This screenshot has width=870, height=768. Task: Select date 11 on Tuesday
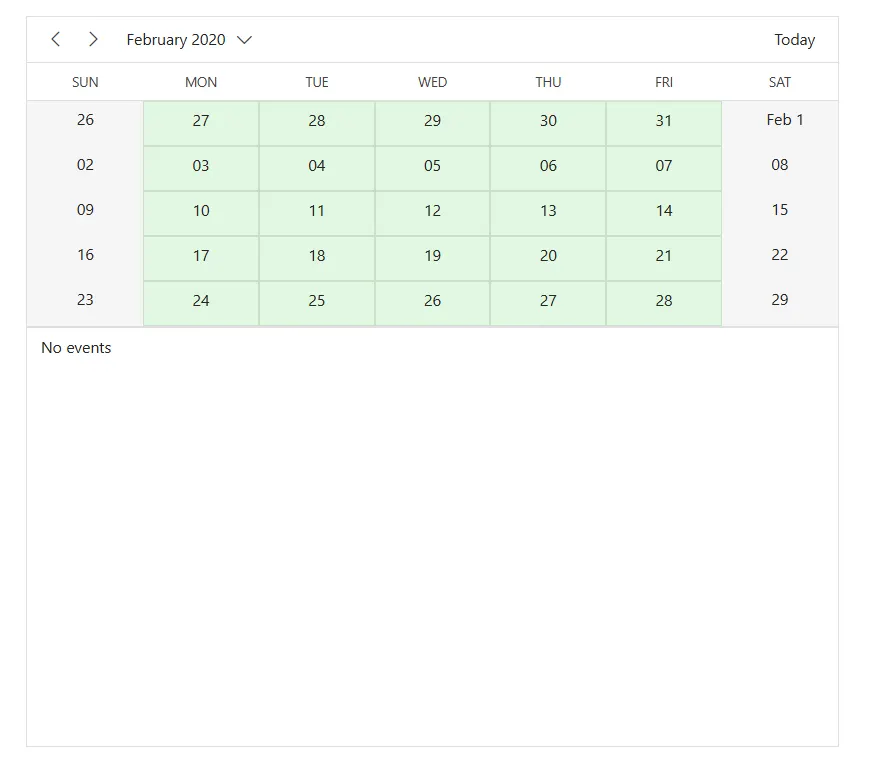tap(317, 213)
